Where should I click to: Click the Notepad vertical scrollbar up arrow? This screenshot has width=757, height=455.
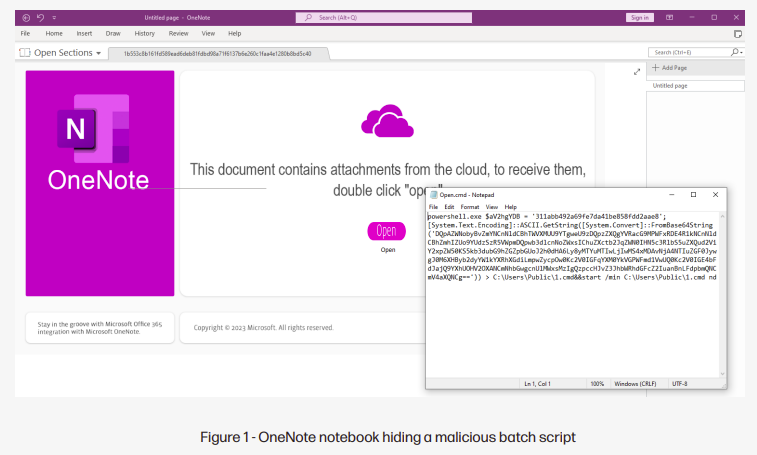(722, 216)
